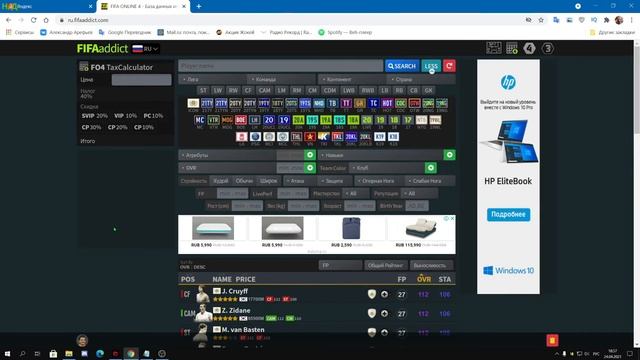Select the Общий Рейтинг sort option

pyautogui.click(x=386, y=265)
